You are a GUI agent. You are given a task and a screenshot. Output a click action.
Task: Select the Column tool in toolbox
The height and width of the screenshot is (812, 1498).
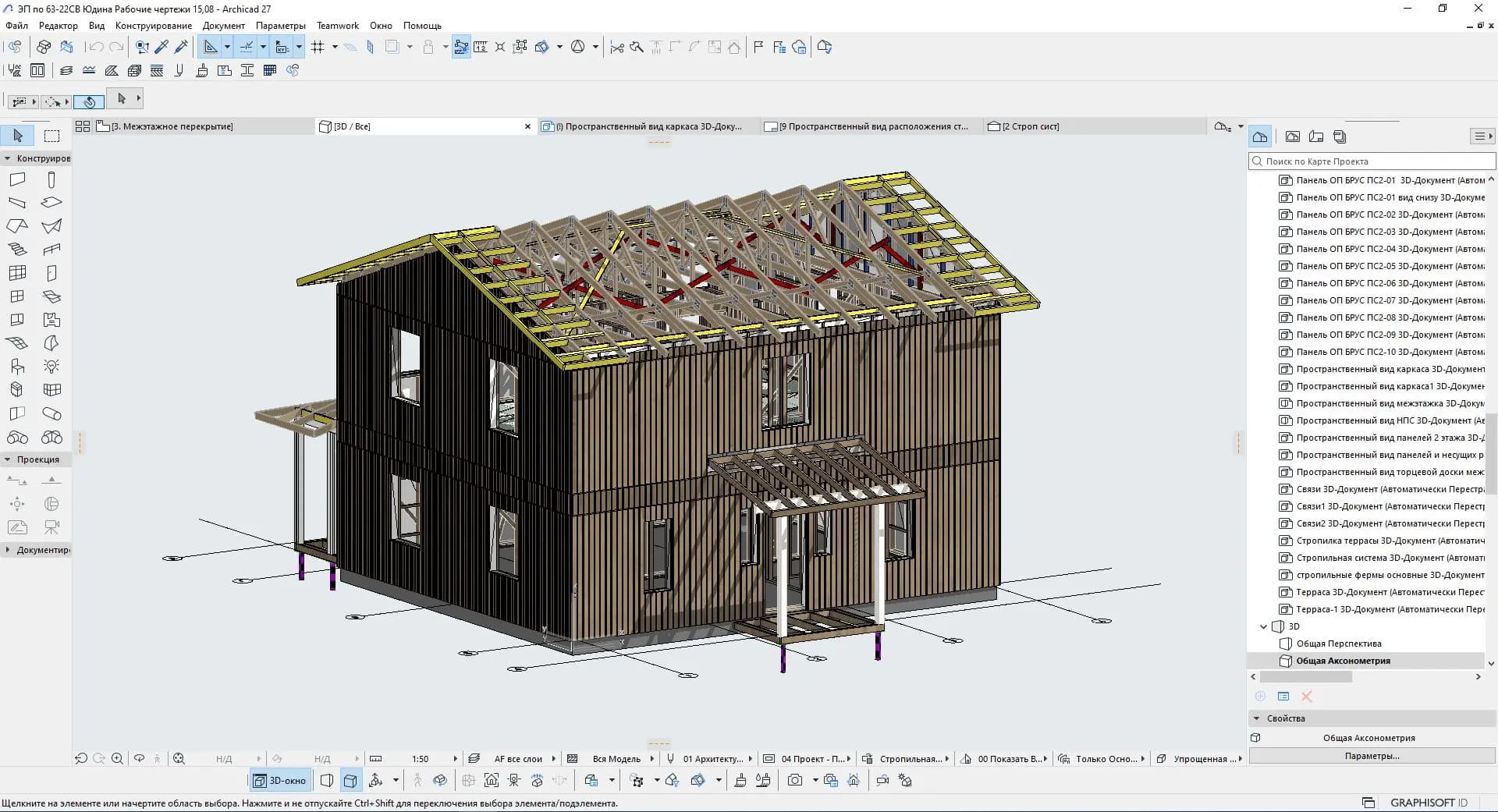point(51,179)
